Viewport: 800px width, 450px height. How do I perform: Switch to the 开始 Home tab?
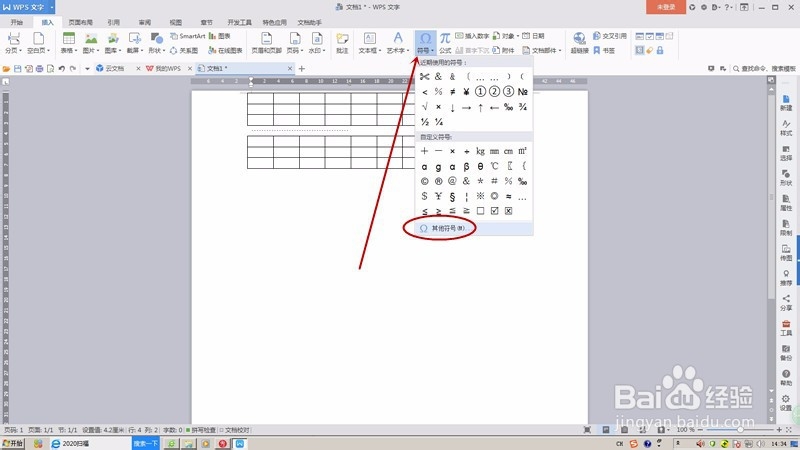(x=16, y=22)
